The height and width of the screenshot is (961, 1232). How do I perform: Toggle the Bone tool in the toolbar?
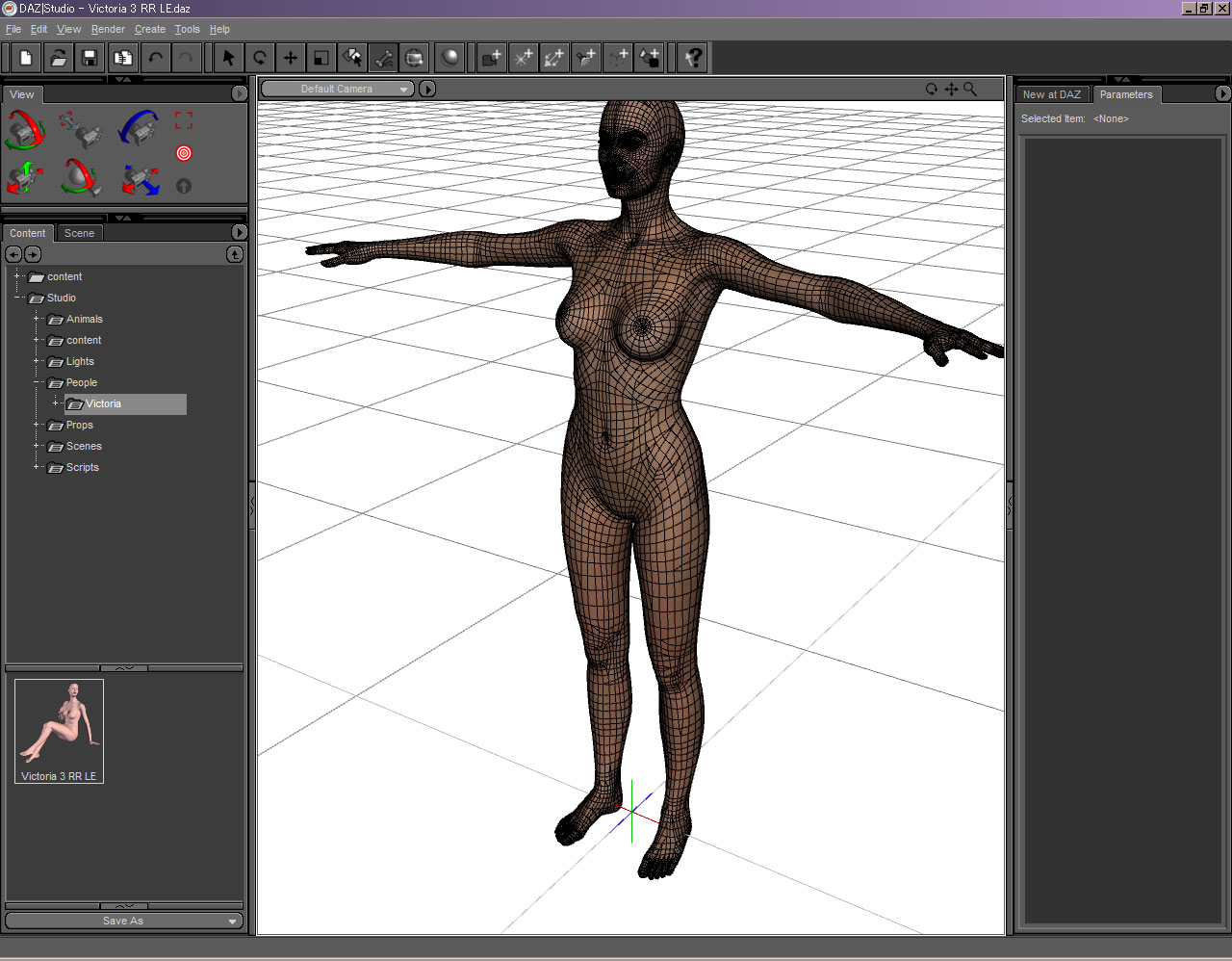(x=383, y=58)
